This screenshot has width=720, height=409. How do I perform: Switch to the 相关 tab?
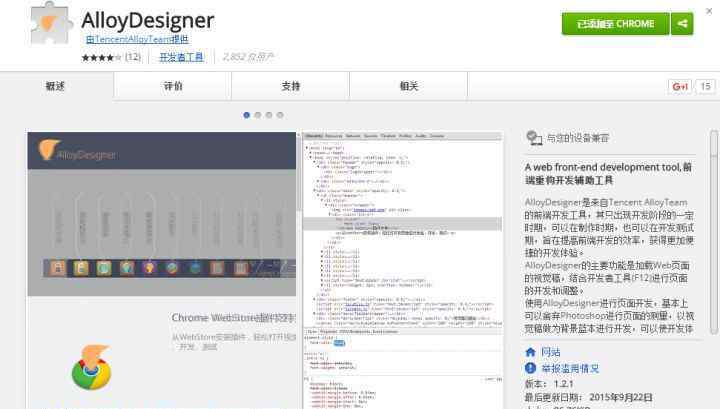[x=409, y=86]
